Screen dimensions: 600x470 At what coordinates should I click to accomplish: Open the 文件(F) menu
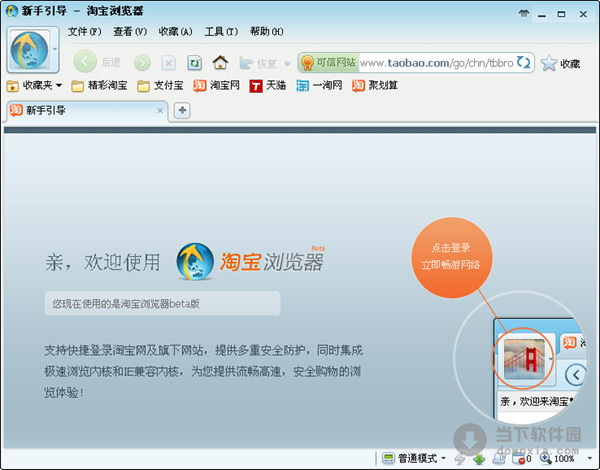point(84,31)
